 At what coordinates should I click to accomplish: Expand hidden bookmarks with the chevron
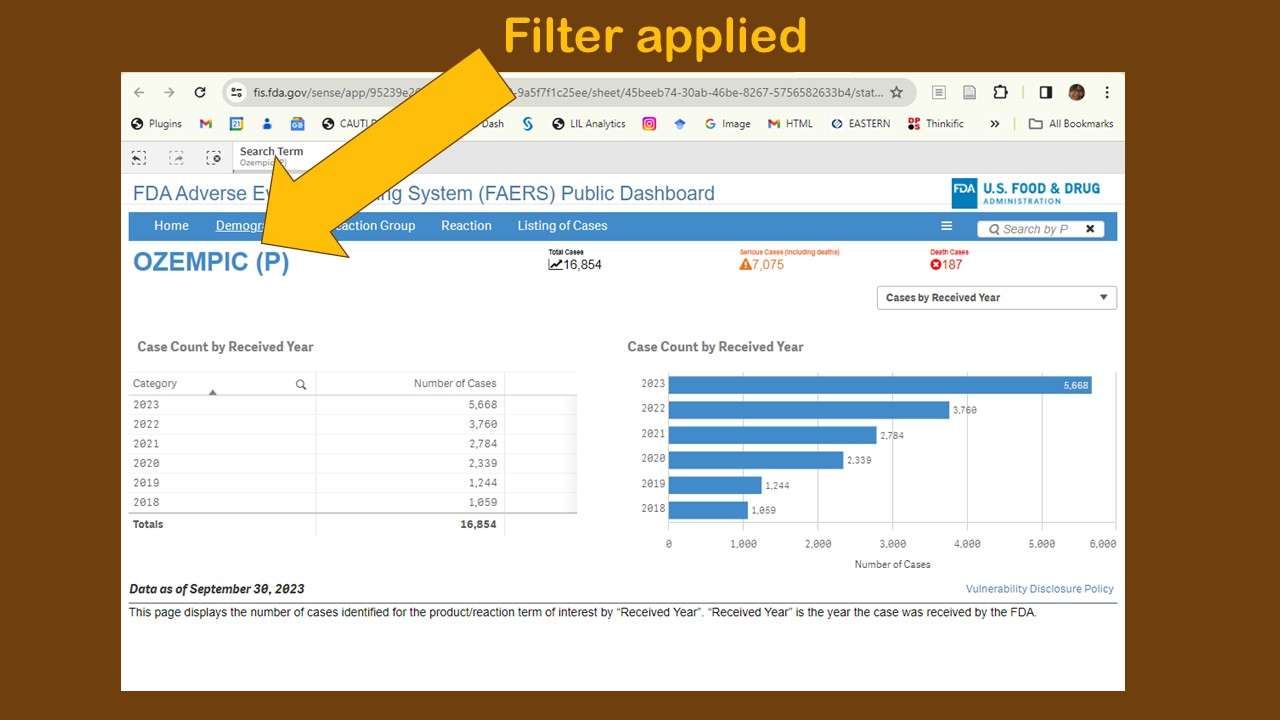(993, 123)
